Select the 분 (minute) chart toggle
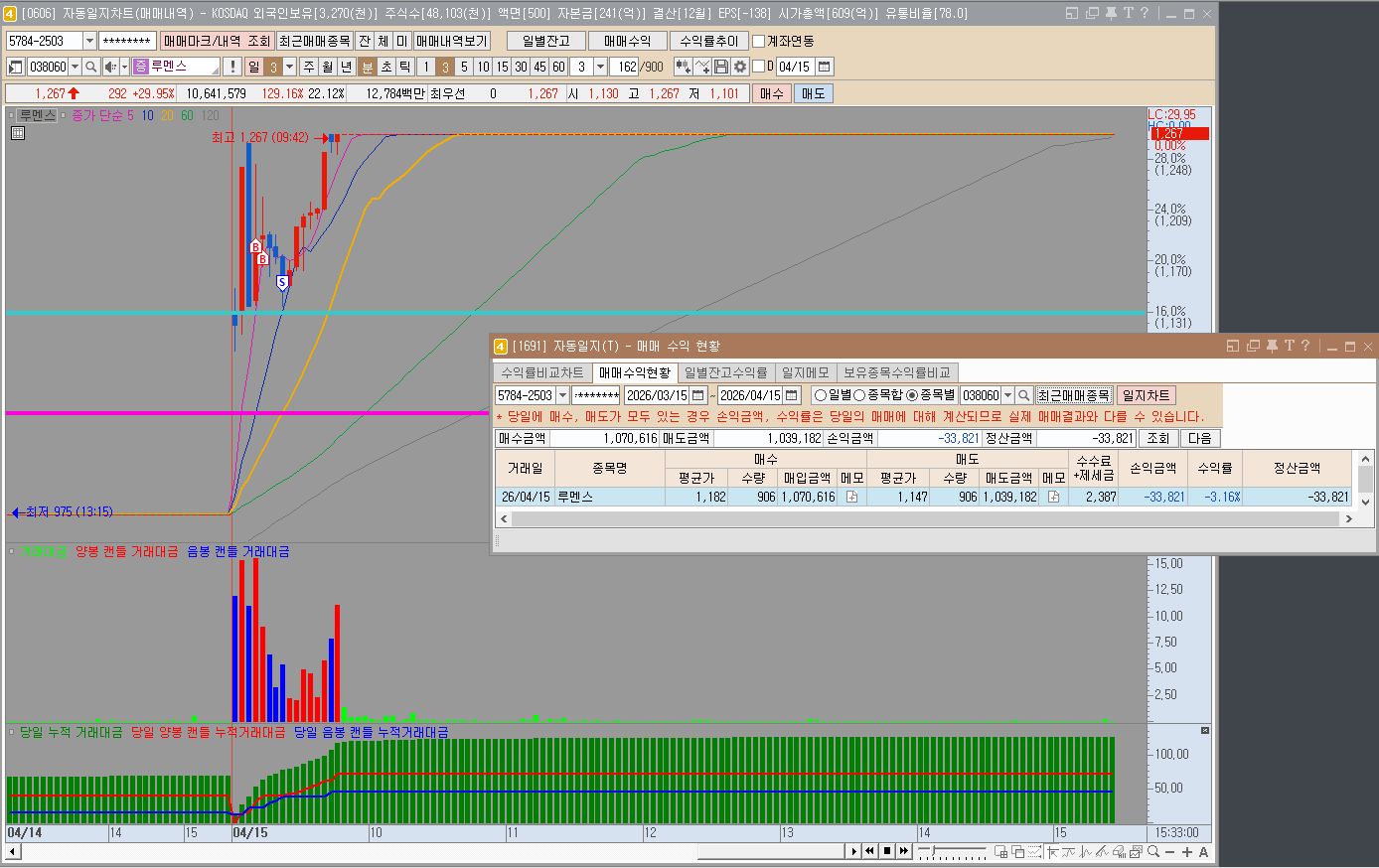 367,67
